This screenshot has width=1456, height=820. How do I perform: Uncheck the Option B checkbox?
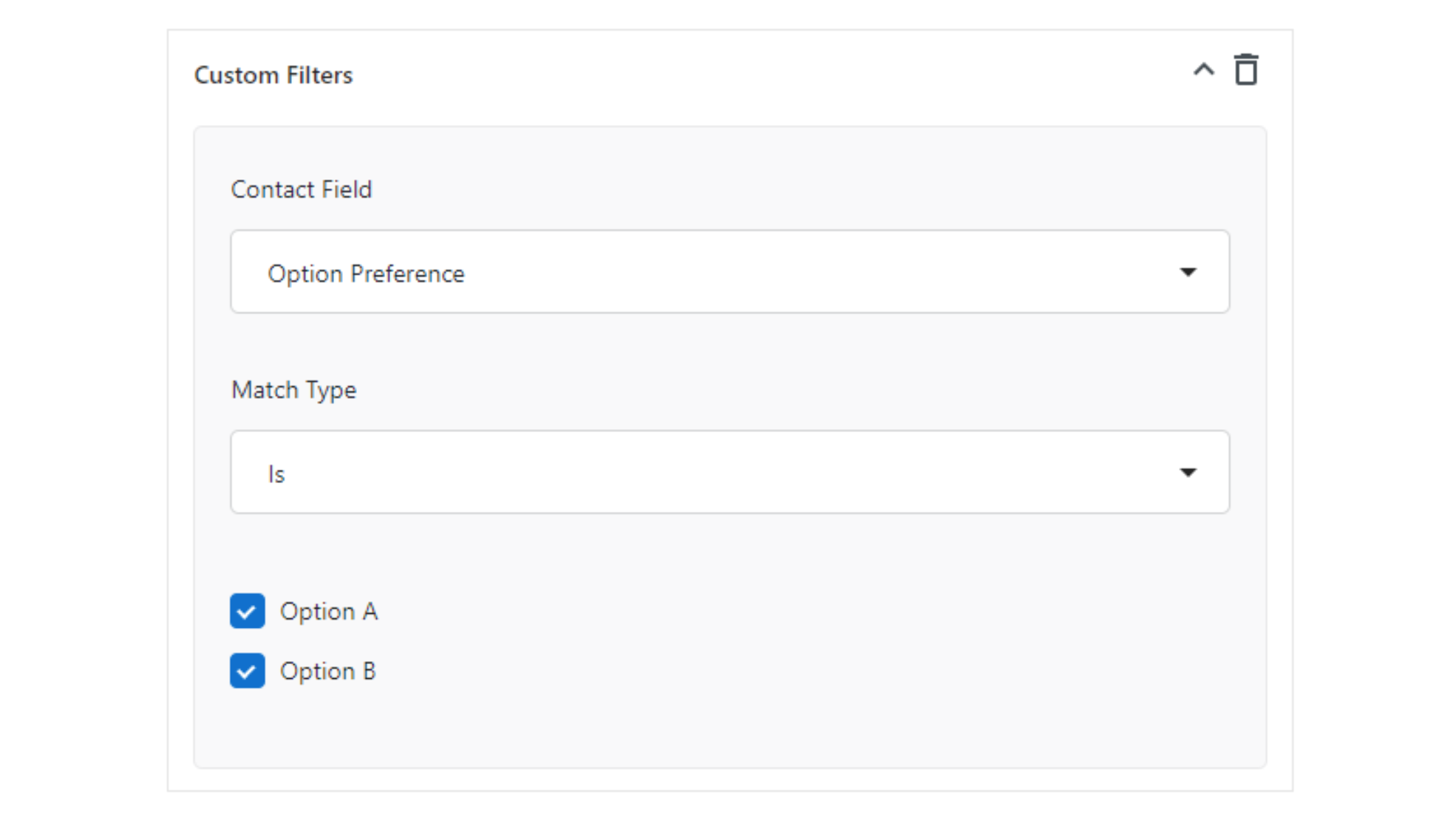247,671
